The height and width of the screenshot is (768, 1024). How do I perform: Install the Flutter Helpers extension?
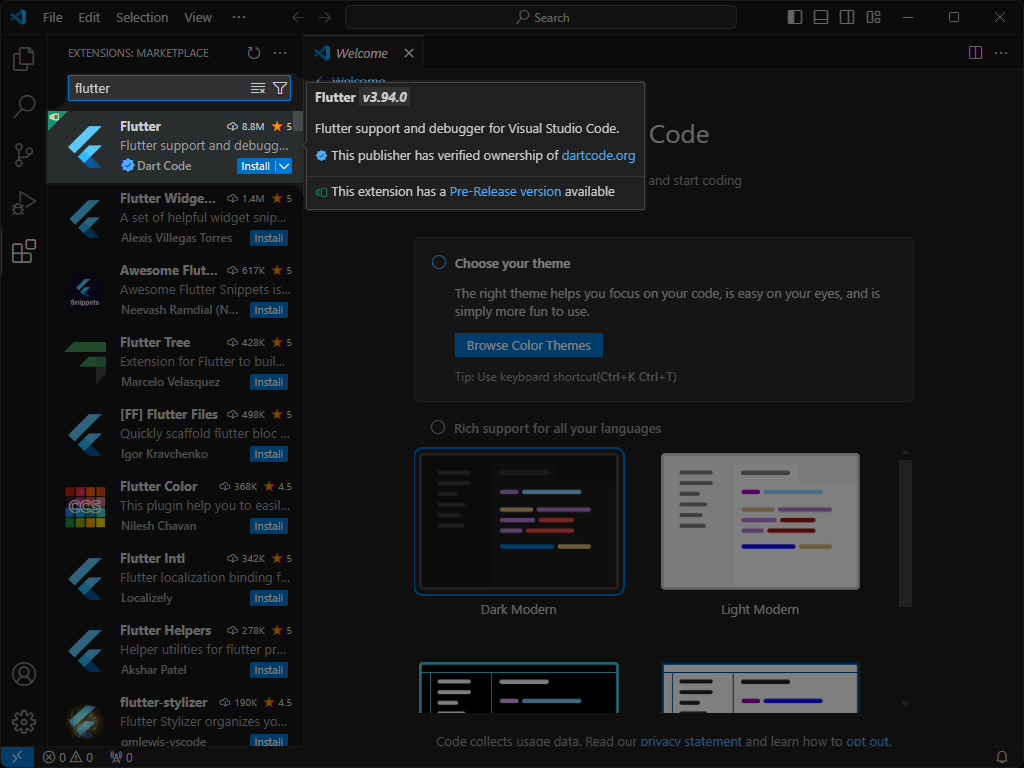point(268,670)
